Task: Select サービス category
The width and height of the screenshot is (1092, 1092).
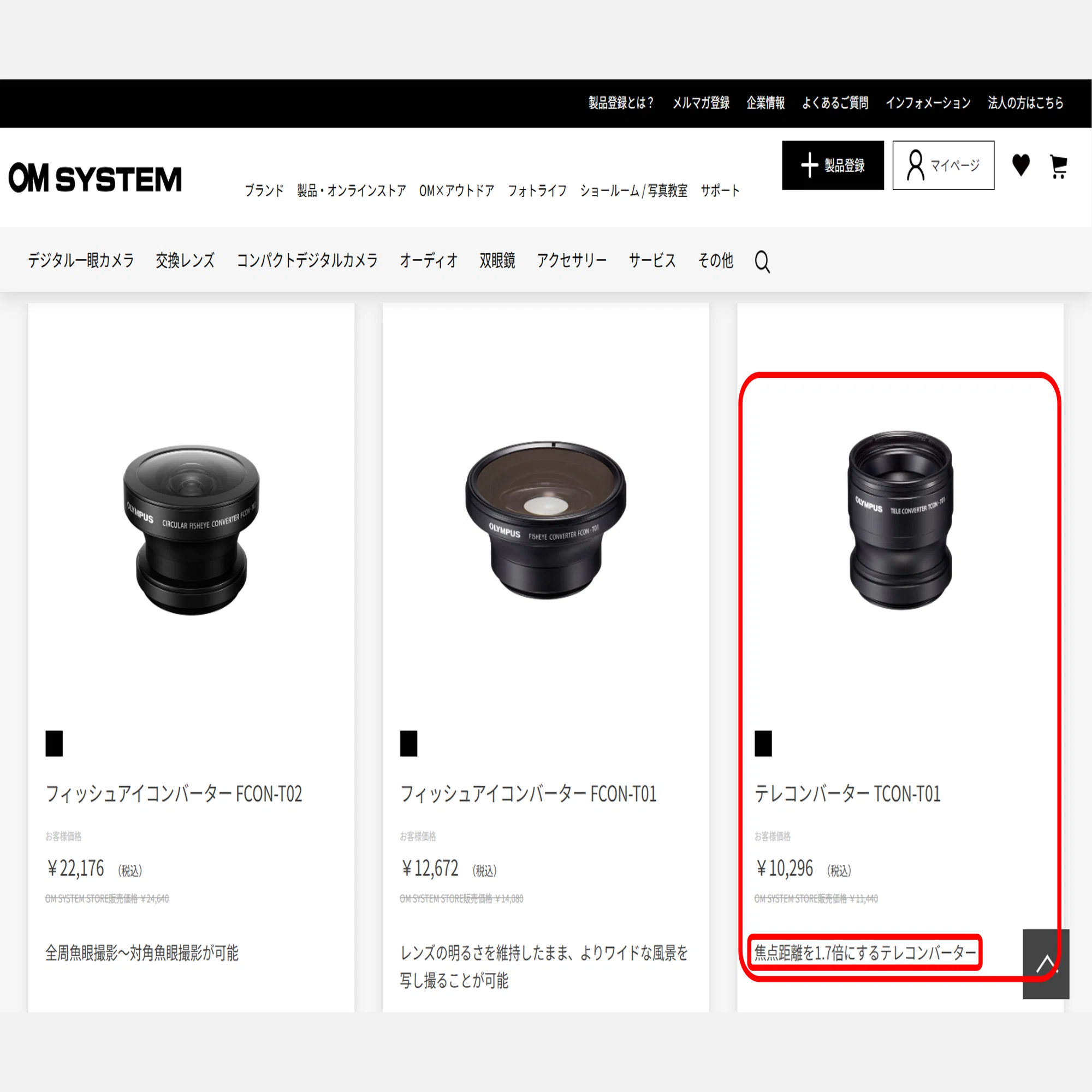Action: coord(652,260)
